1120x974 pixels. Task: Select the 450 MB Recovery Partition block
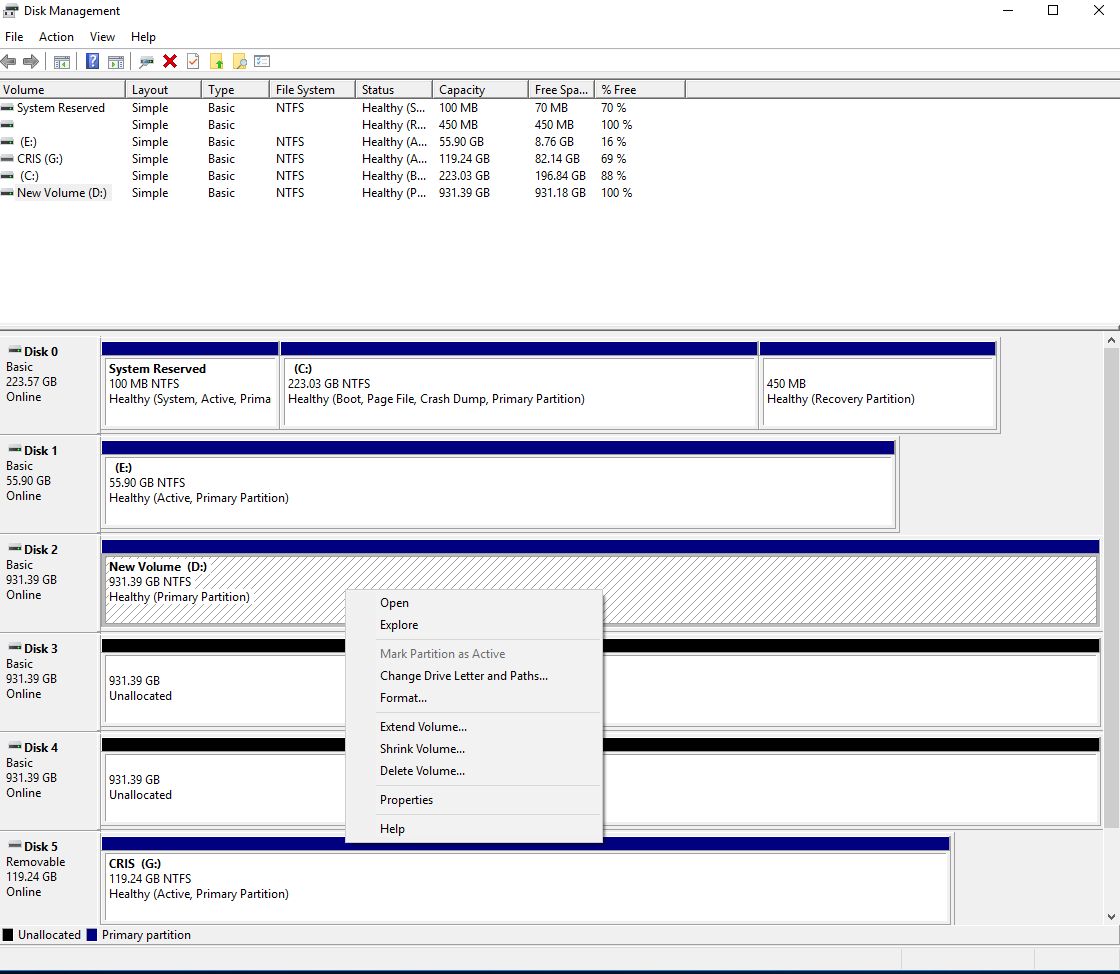pos(878,386)
